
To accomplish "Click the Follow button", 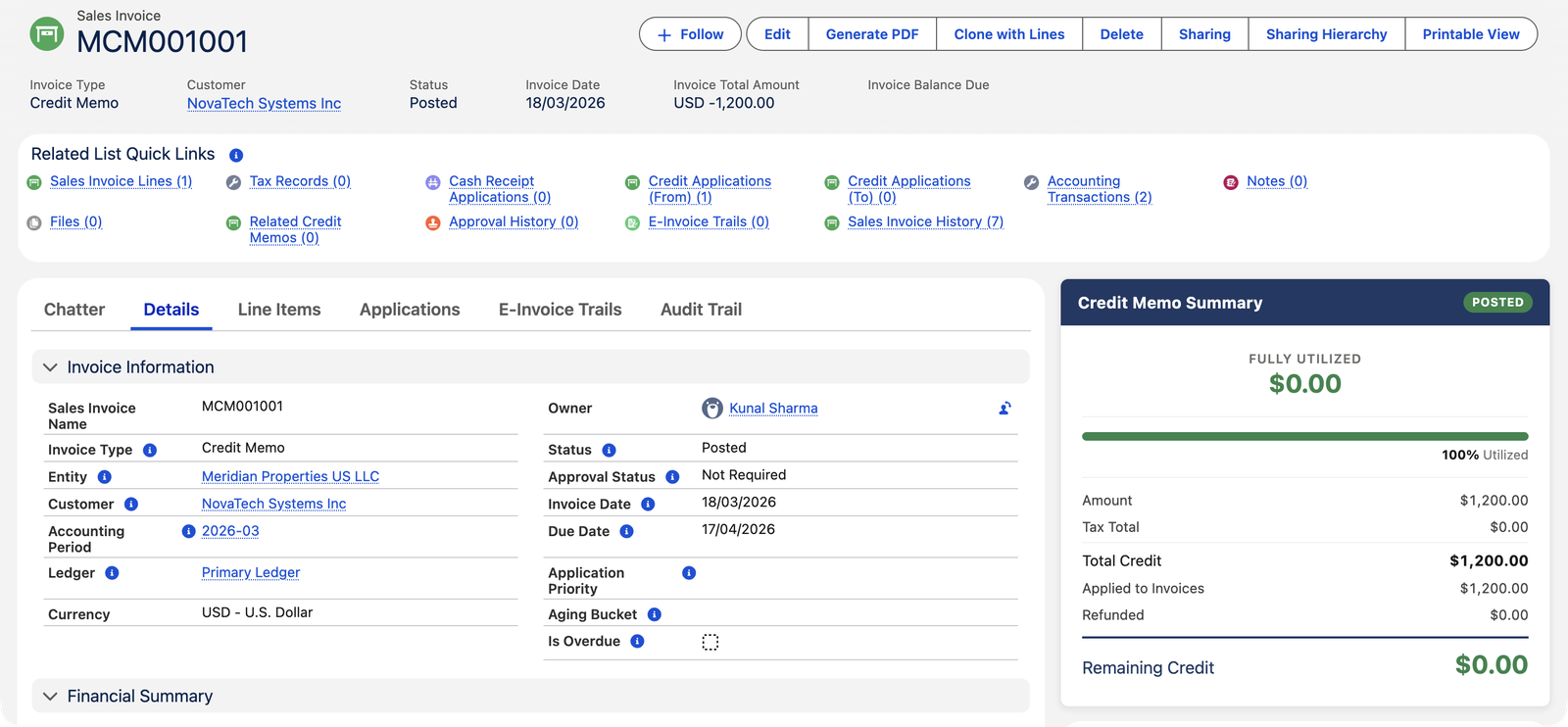I will click(x=692, y=34).
